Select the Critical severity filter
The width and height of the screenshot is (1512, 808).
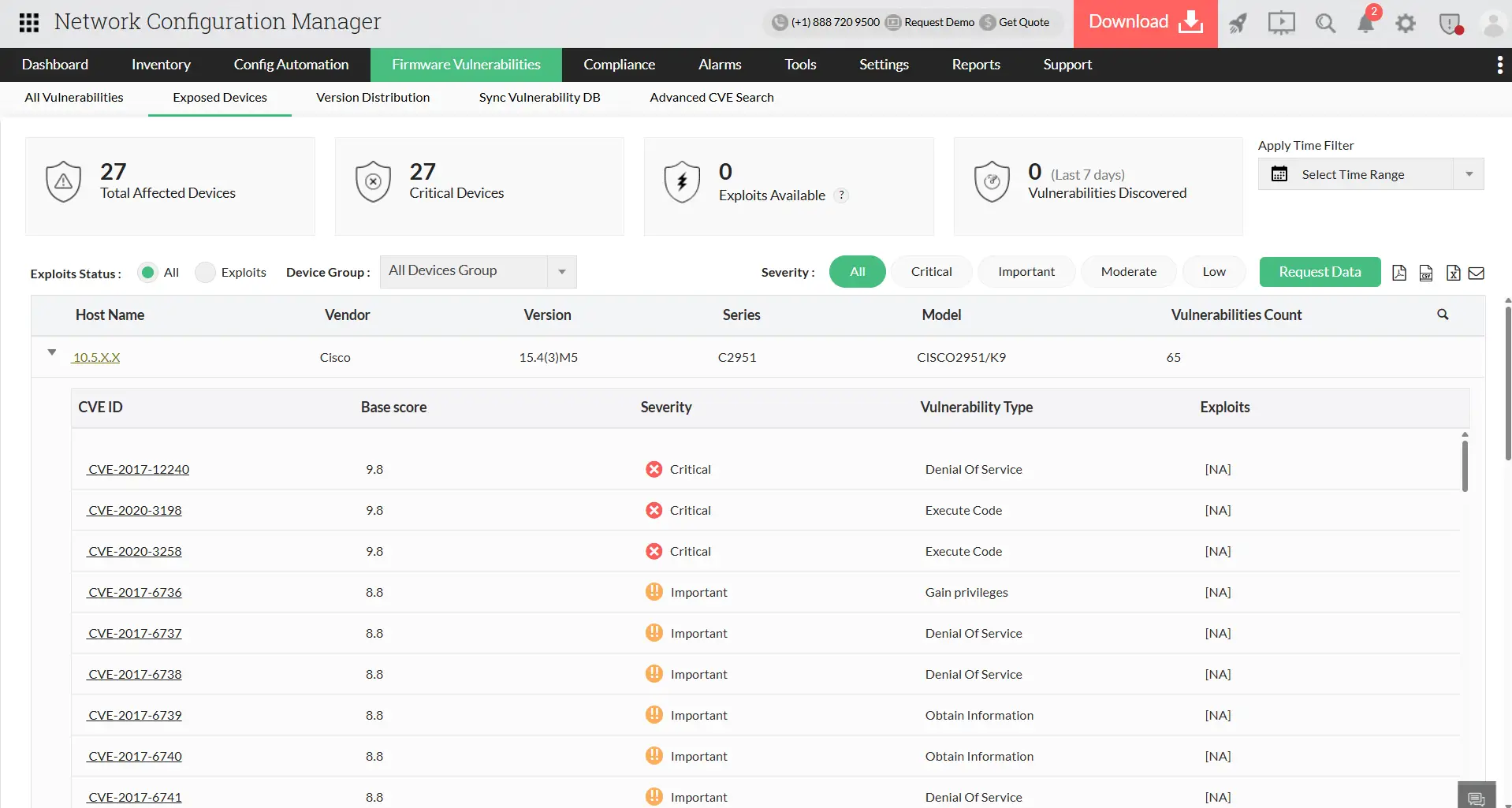[x=931, y=271]
